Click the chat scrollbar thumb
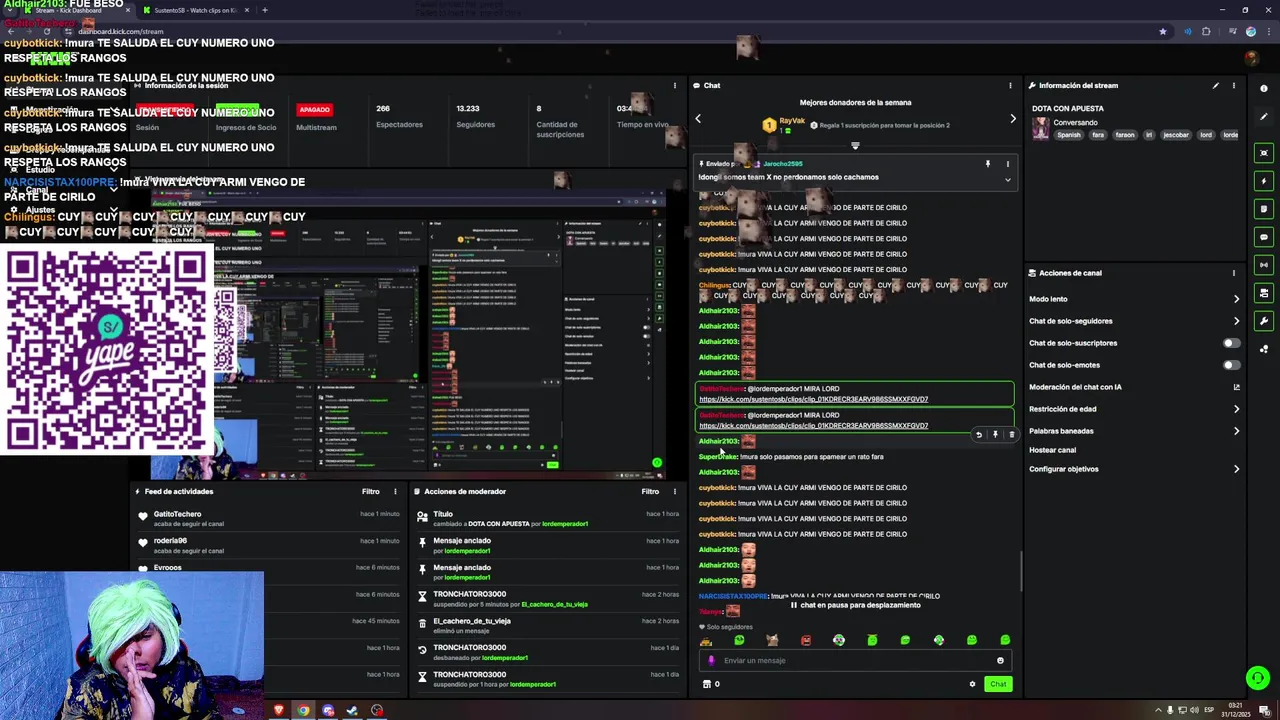1280x720 pixels. 1021,571
